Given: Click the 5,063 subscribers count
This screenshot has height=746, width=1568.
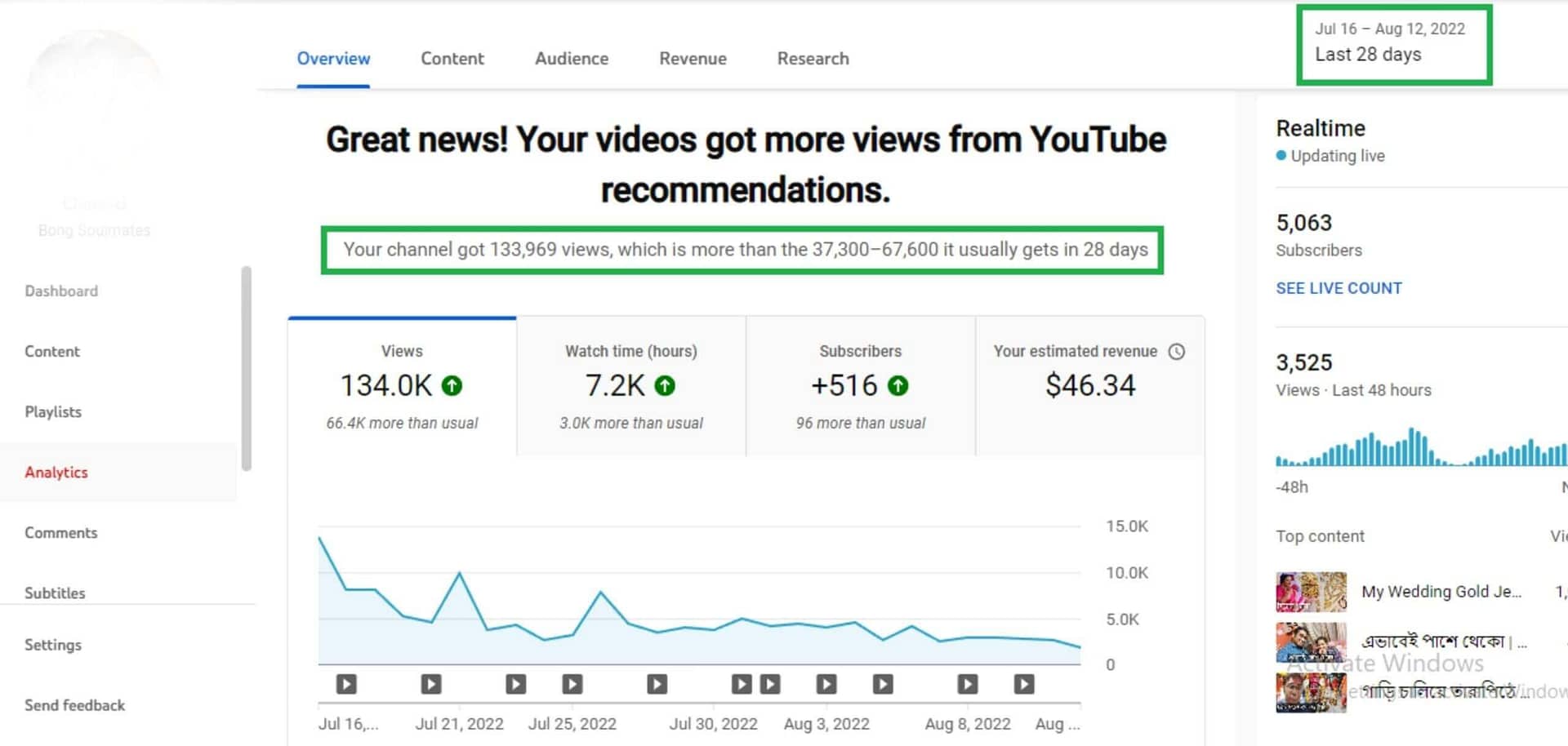Looking at the screenshot, I should 1304,223.
